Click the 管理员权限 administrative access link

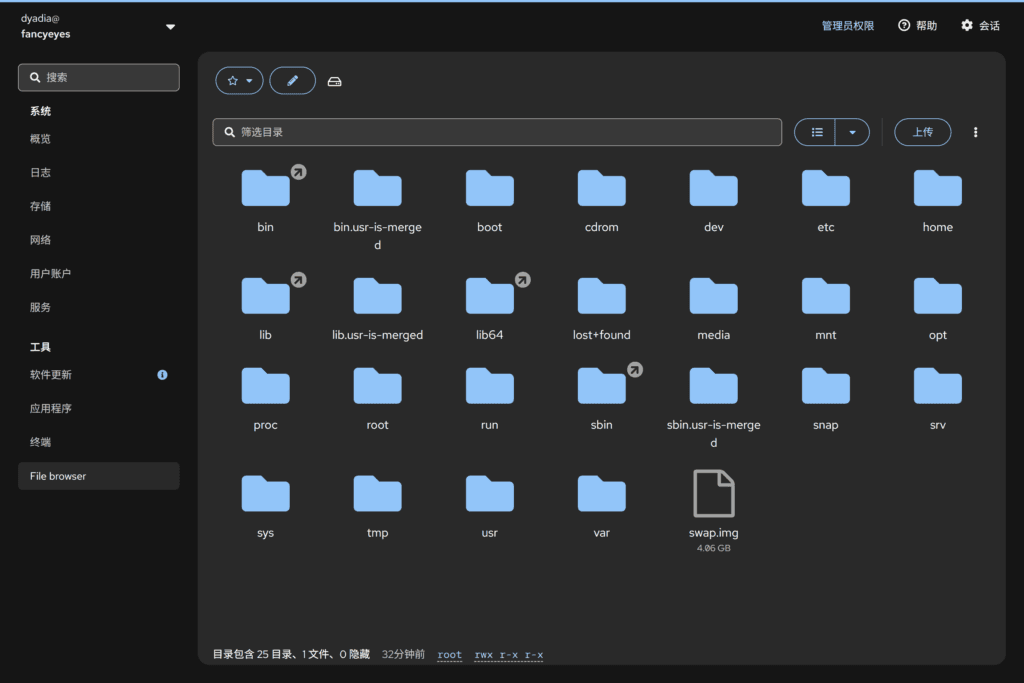848,25
